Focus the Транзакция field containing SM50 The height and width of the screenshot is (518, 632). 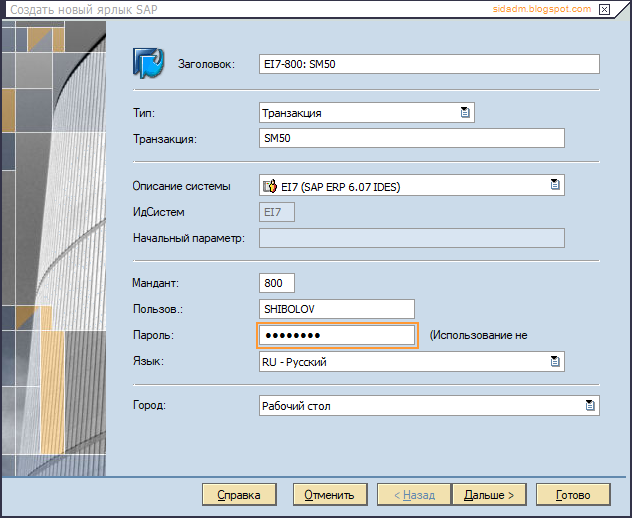pyautogui.click(x=412, y=138)
